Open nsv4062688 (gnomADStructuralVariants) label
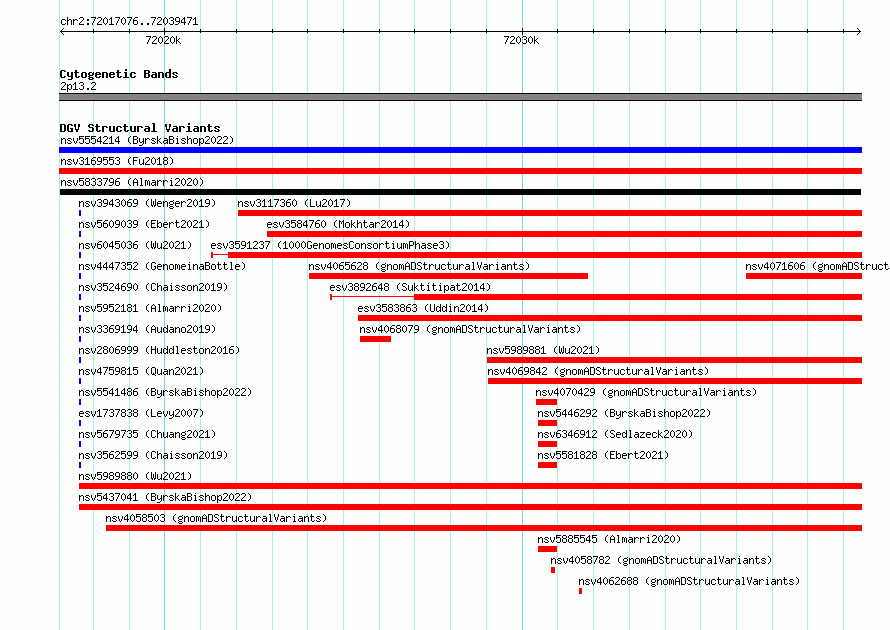 pos(689,581)
